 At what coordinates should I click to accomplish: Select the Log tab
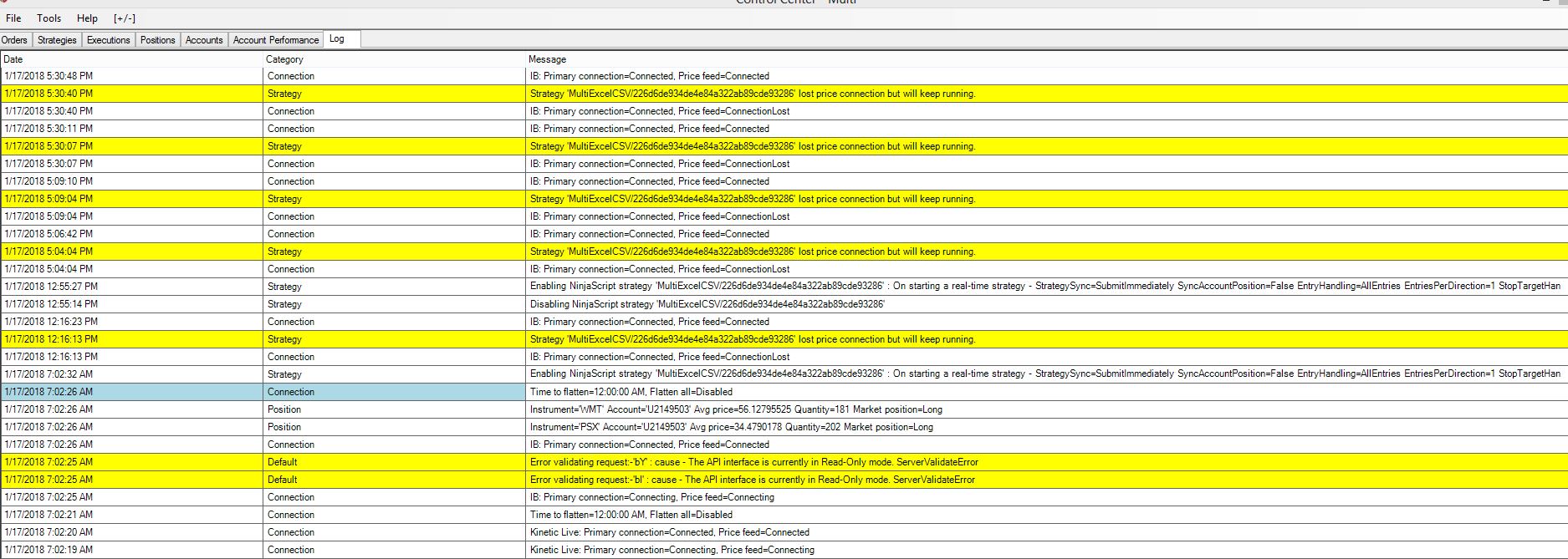tap(342, 39)
